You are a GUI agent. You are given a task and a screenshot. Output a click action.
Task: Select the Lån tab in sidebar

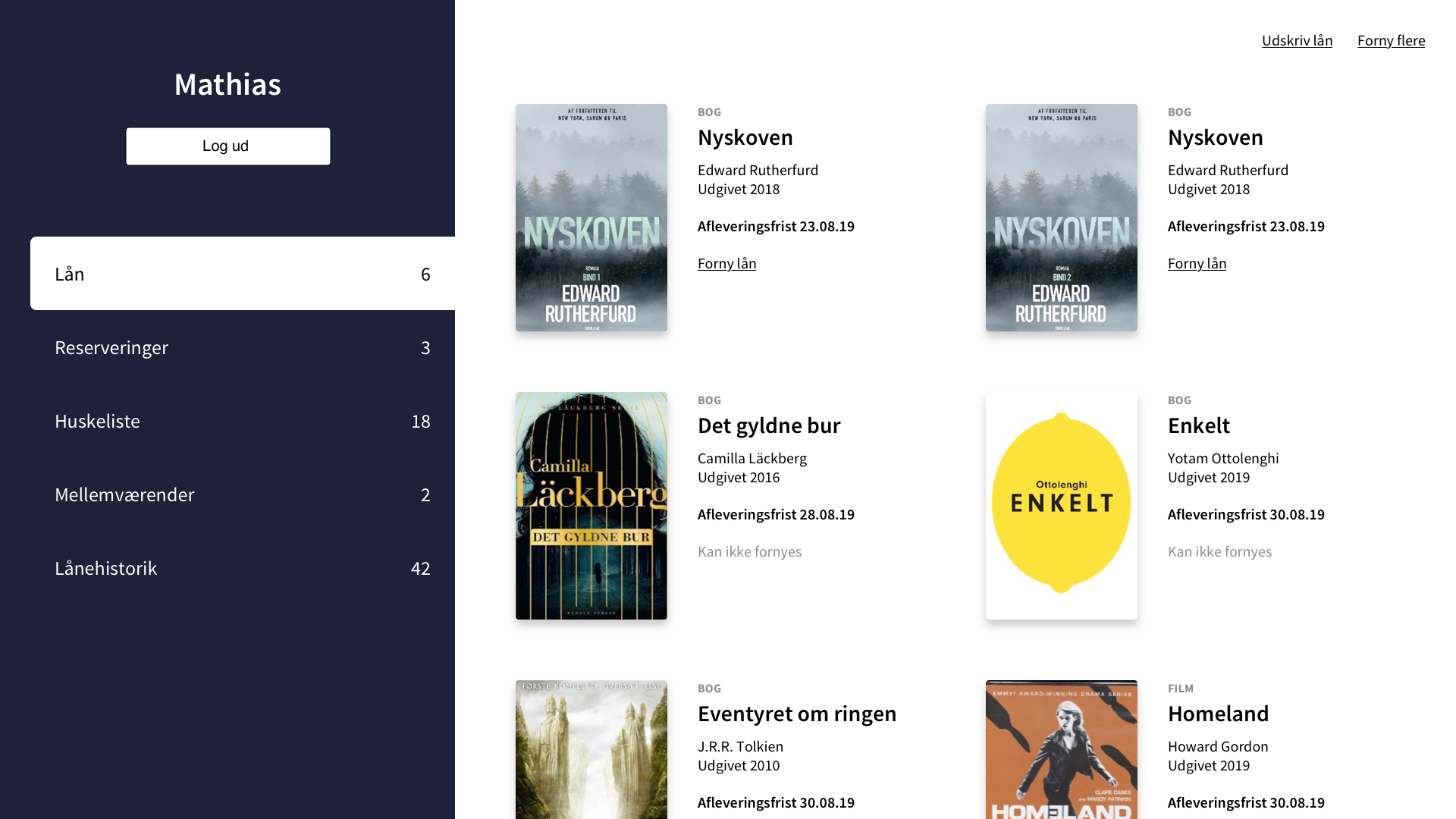click(x=243, y=274)
